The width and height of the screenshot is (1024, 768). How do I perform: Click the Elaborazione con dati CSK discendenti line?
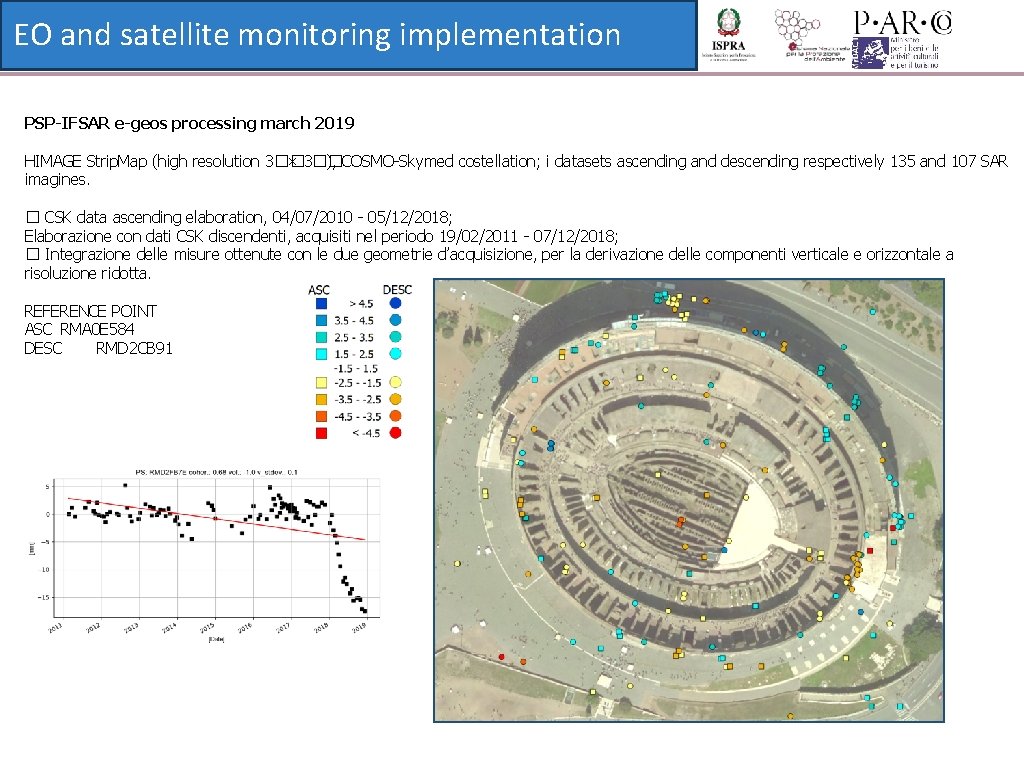coord(321,236)
